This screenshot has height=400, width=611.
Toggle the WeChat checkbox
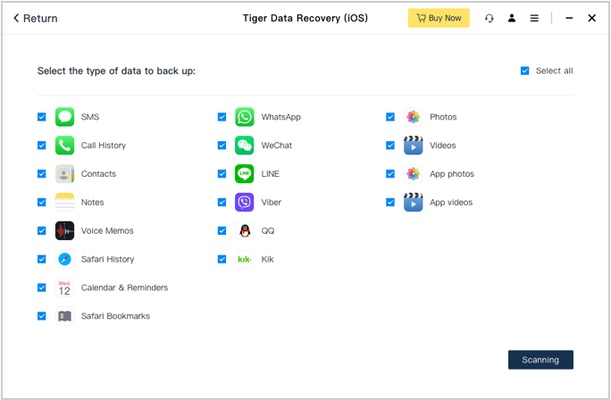(222, 145)
